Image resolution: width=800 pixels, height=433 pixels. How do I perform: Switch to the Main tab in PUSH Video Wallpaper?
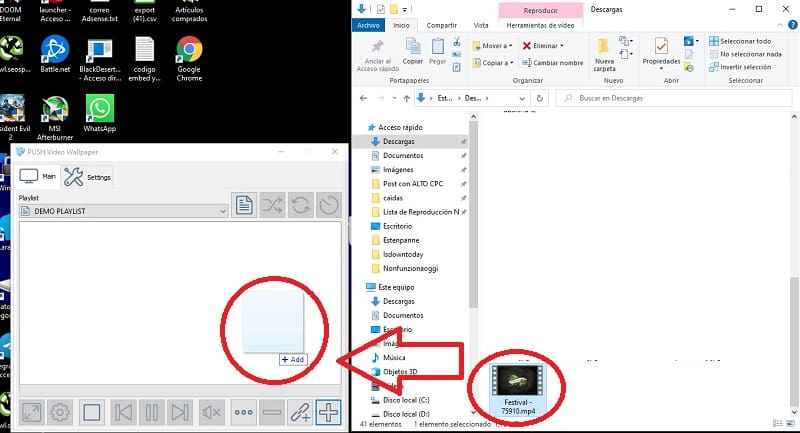(x=38, y=176)
